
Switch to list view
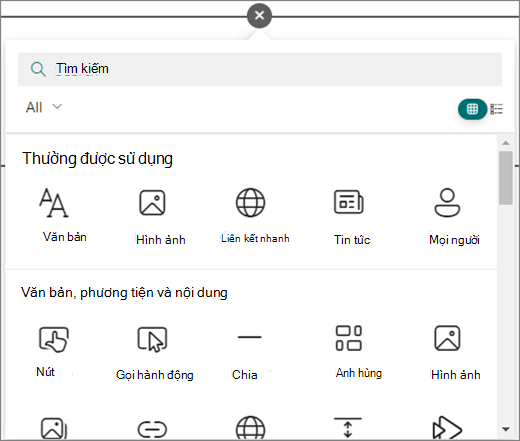click(x=496, y=109)
